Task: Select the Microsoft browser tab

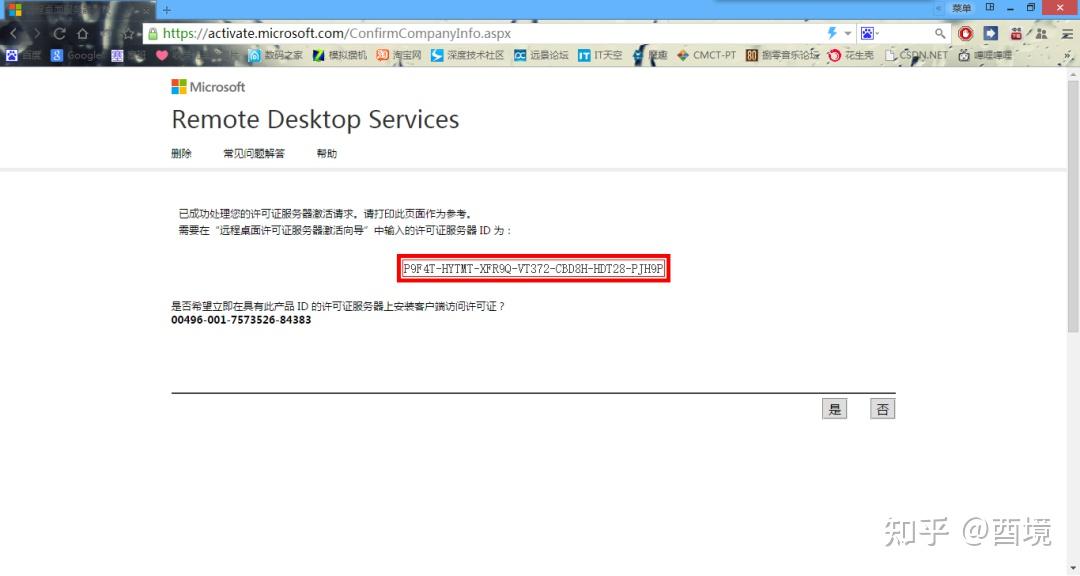Action: [x=79, y=10]
